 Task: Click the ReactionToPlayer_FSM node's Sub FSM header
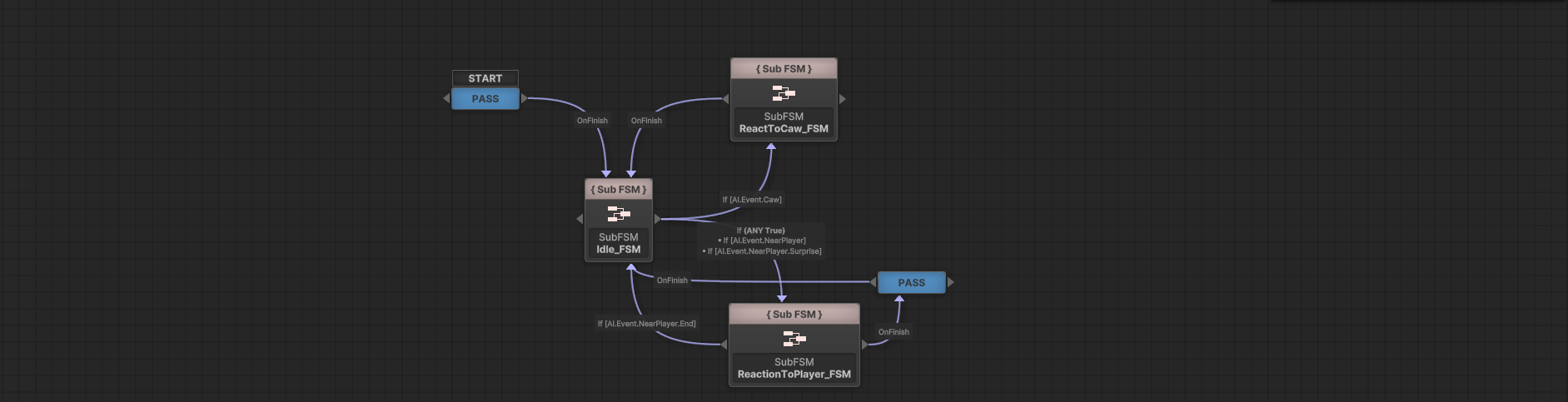pyautogui.click(x=794, y=315)
